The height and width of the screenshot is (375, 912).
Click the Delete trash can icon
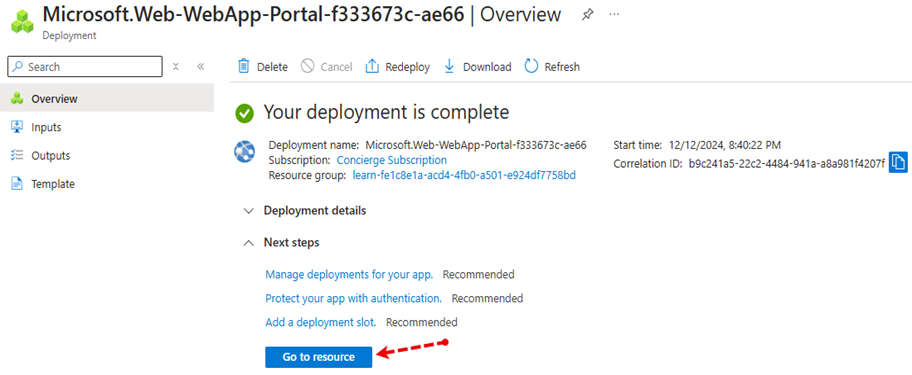(244, 66)
